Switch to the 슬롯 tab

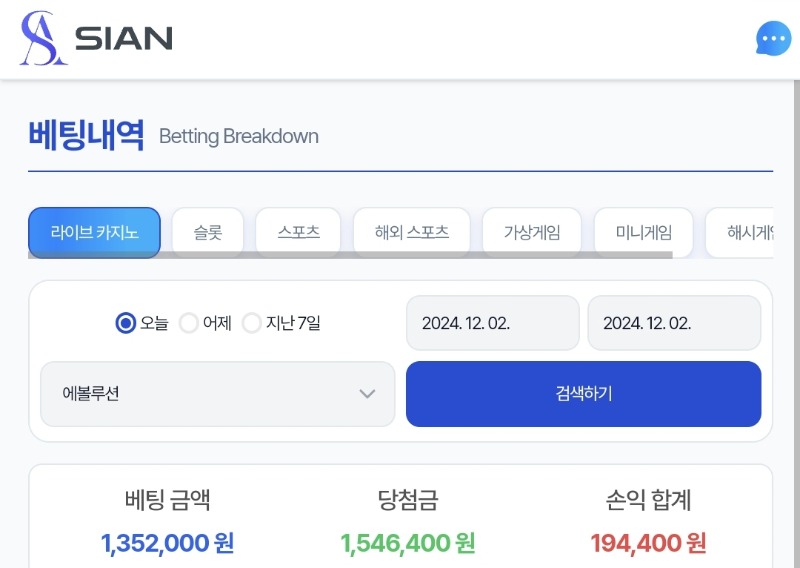click(208, 233)
